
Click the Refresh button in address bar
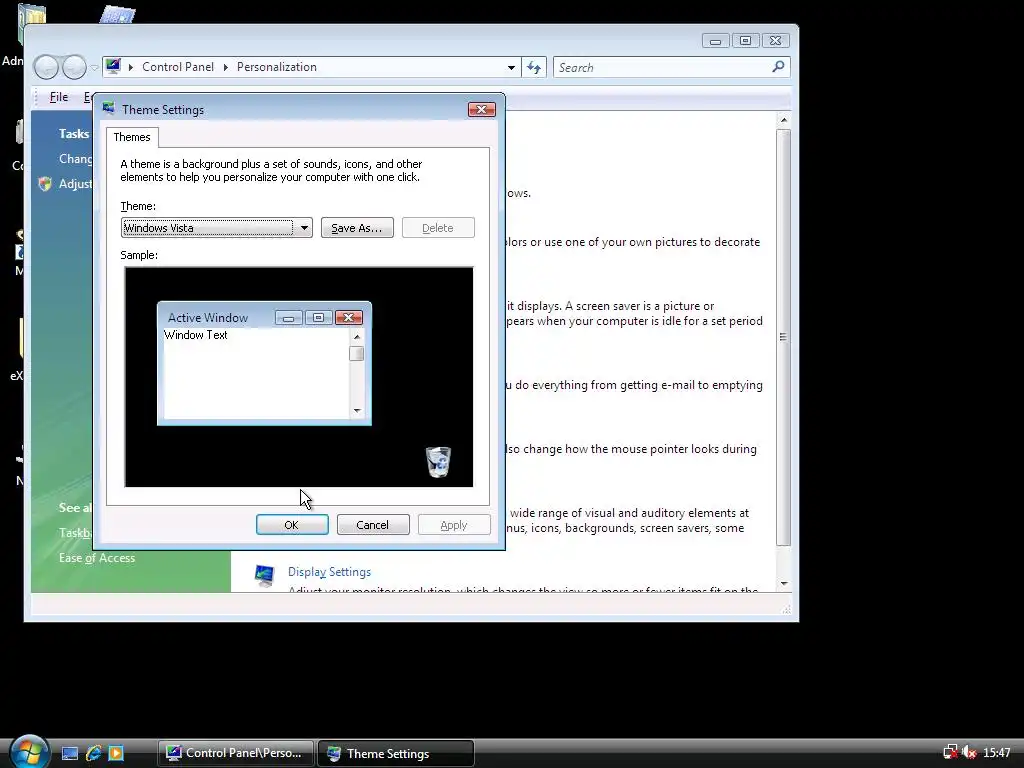(x=534, y=67)
